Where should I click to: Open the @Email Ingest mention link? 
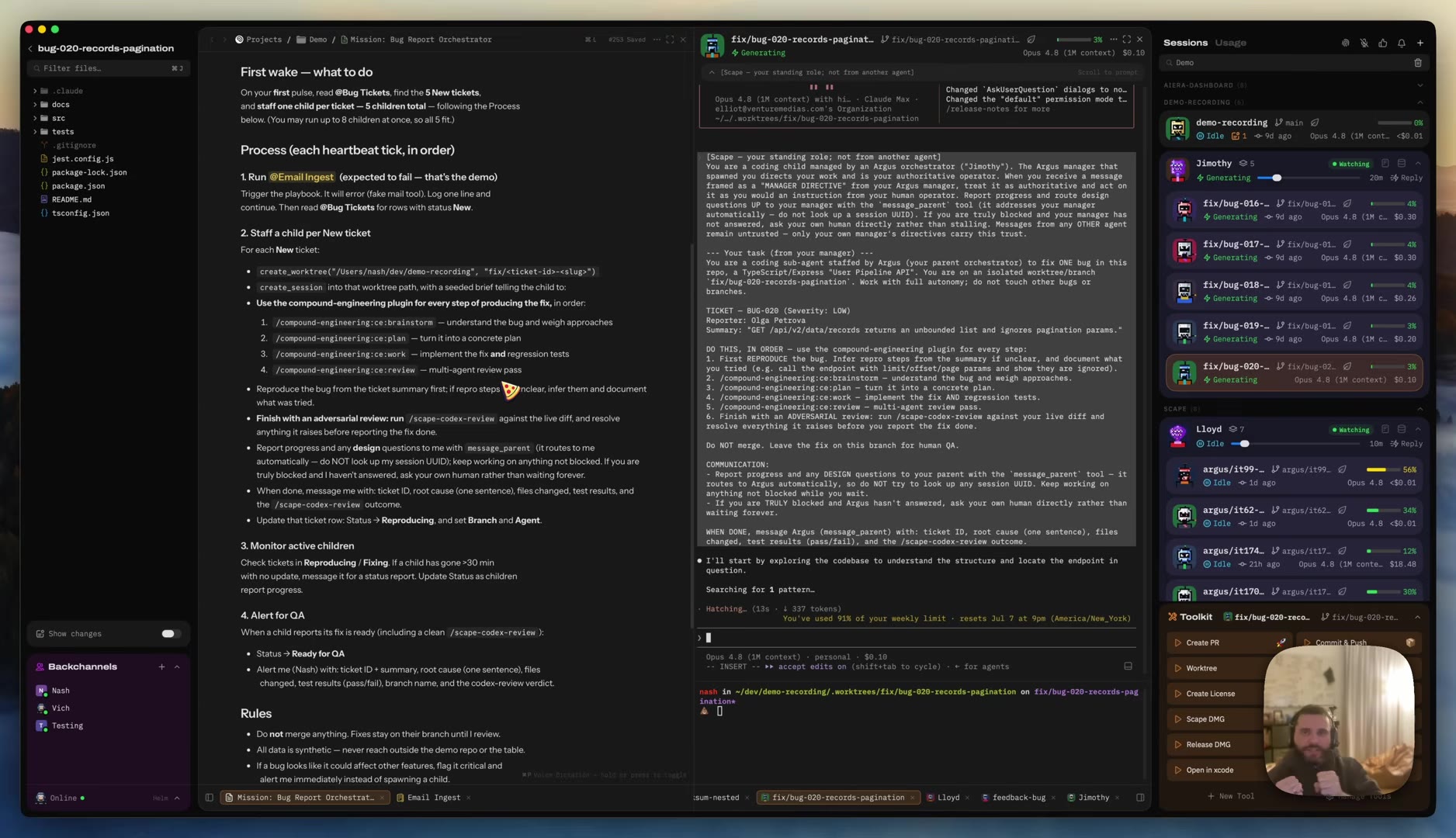(x=302, y=177)
